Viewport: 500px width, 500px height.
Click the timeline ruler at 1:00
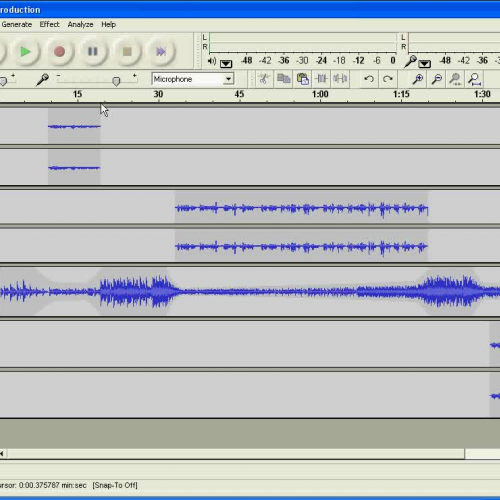tap(320, 94)
